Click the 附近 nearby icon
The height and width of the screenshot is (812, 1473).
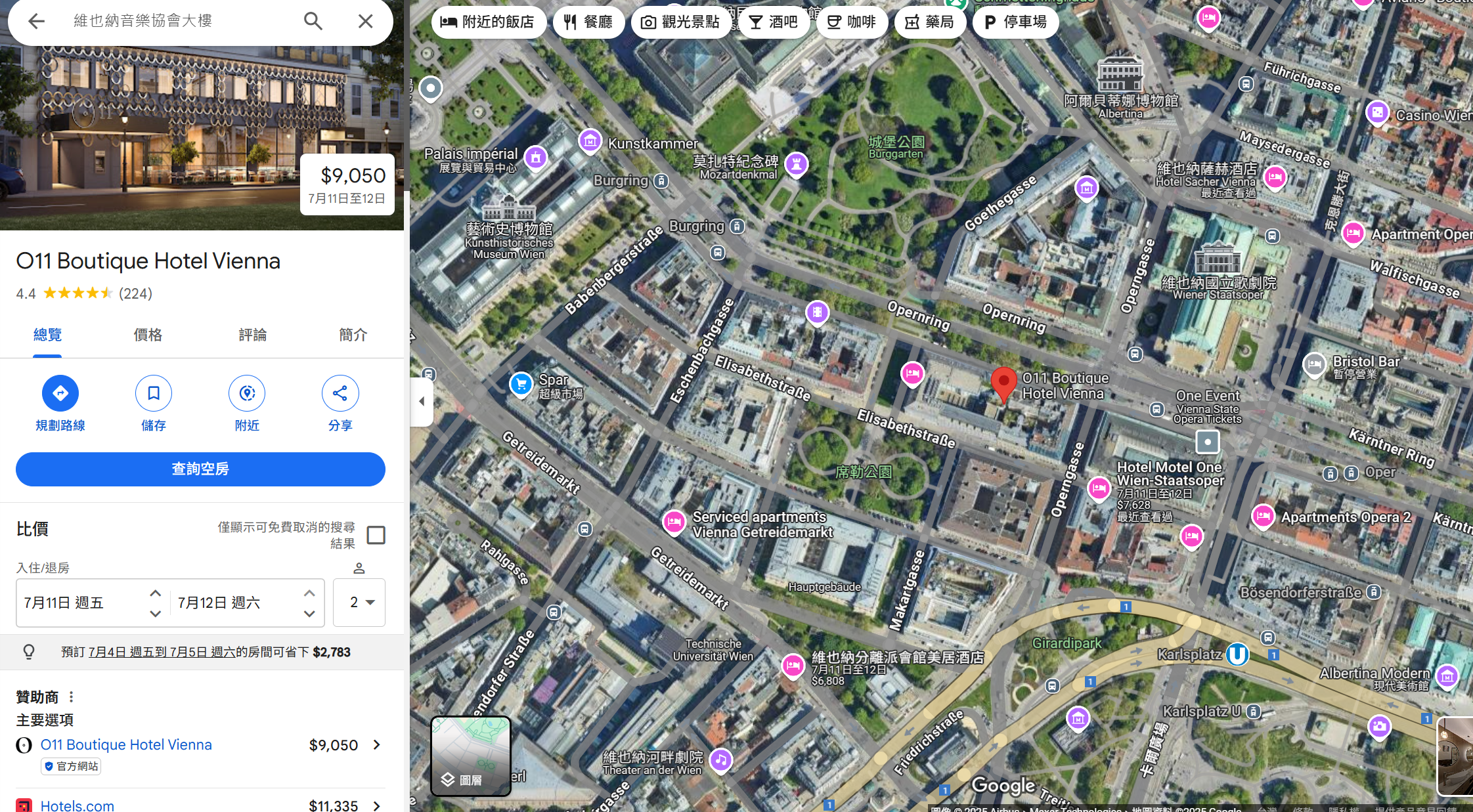[x=247, y=393]
